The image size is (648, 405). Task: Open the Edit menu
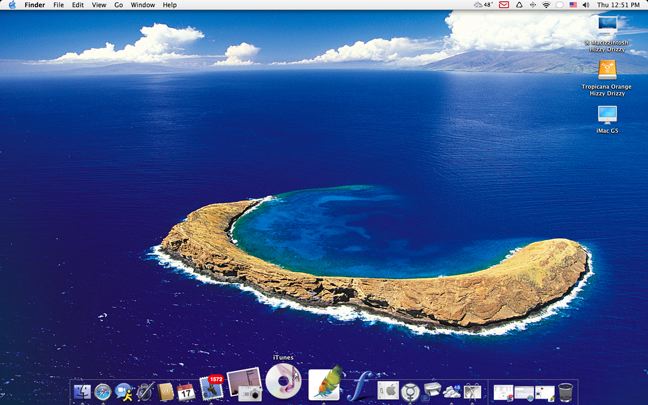pyautogui.click(x=78, y=5)
